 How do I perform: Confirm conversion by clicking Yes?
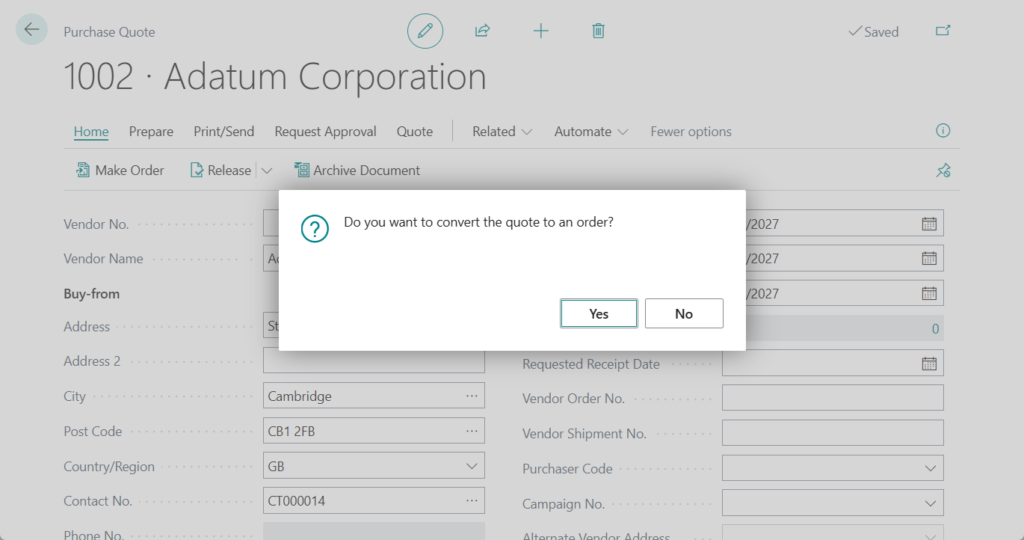click(598, 314)
